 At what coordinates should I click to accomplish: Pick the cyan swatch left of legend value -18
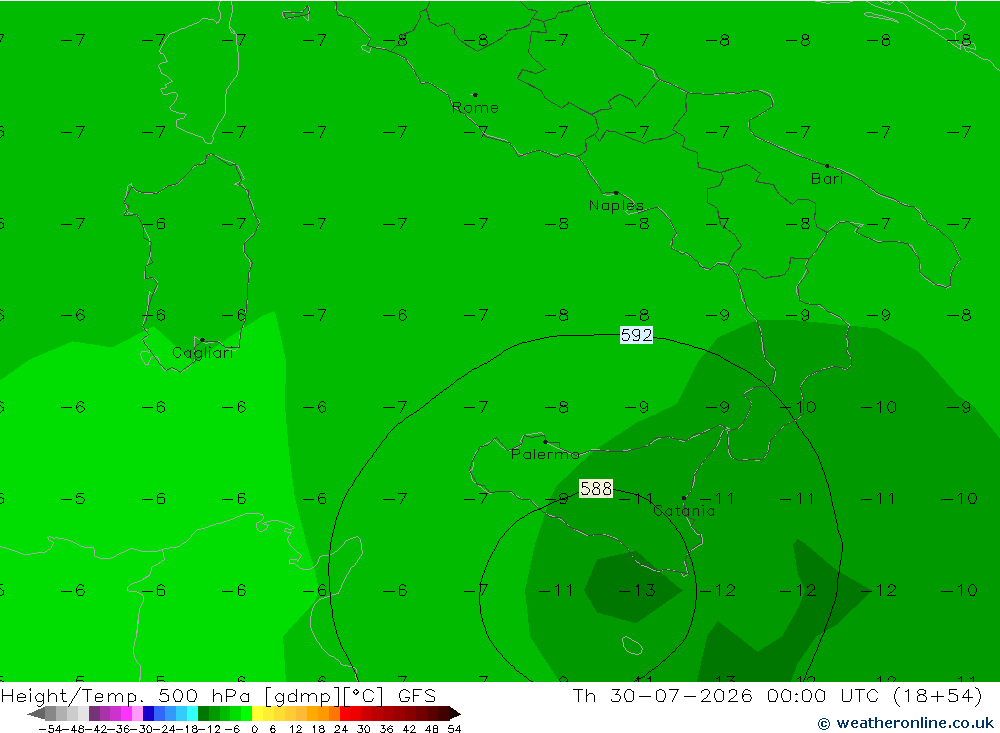[192, 713]
